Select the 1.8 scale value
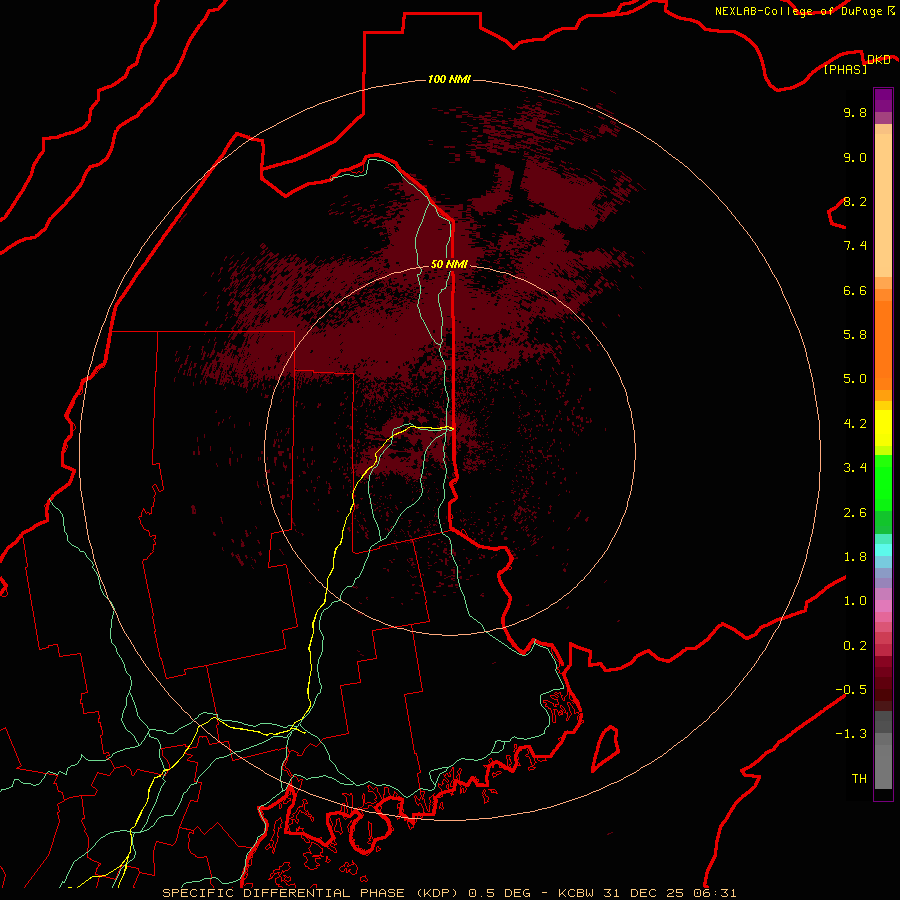Image resolution: width=900 pixels, height=900 pixels. pyautogui.click(x=855, y=556)
